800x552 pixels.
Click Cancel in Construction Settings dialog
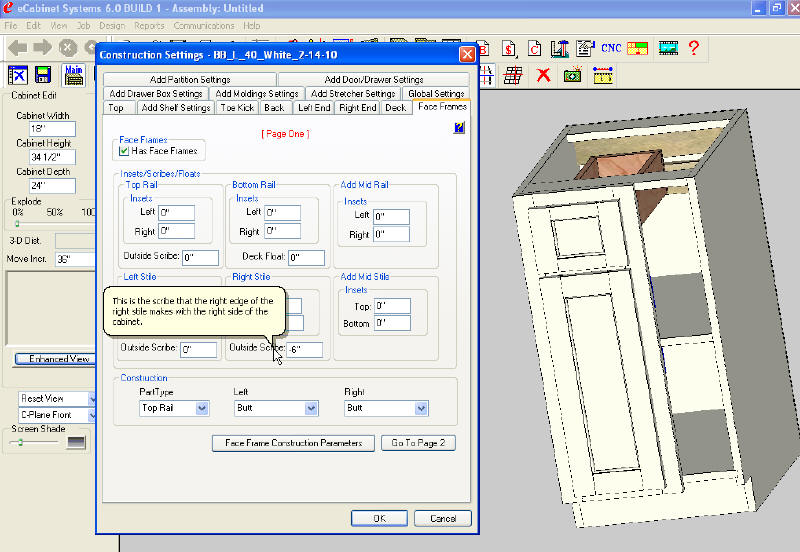[x=443, y=518]
